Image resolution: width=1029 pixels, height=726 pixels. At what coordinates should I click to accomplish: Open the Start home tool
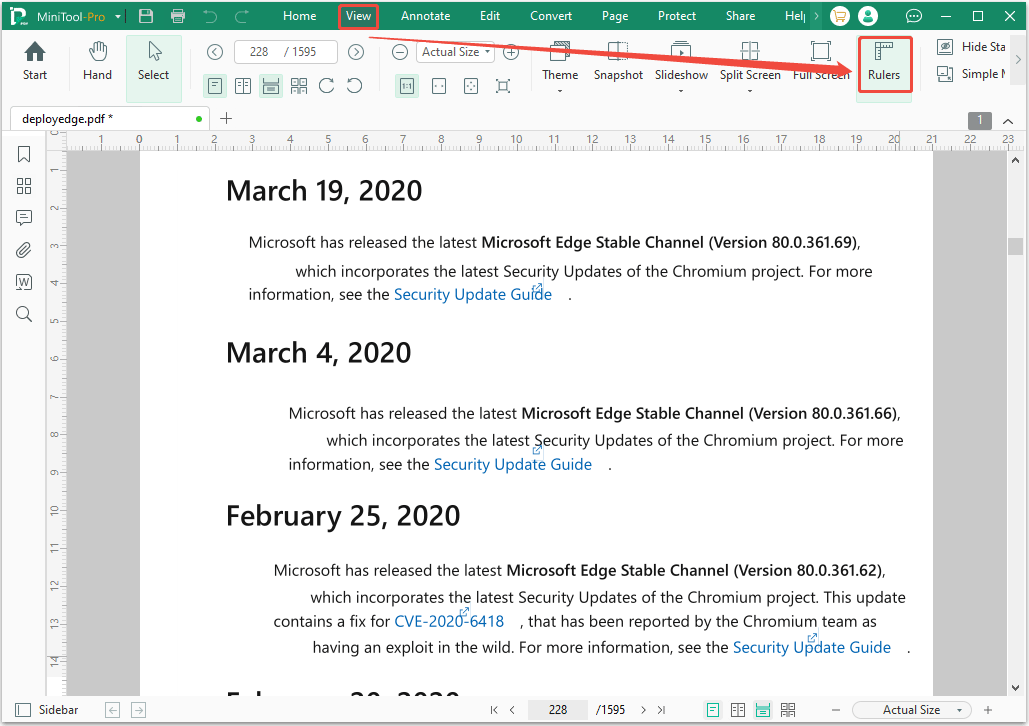click(x=35, y=61)
